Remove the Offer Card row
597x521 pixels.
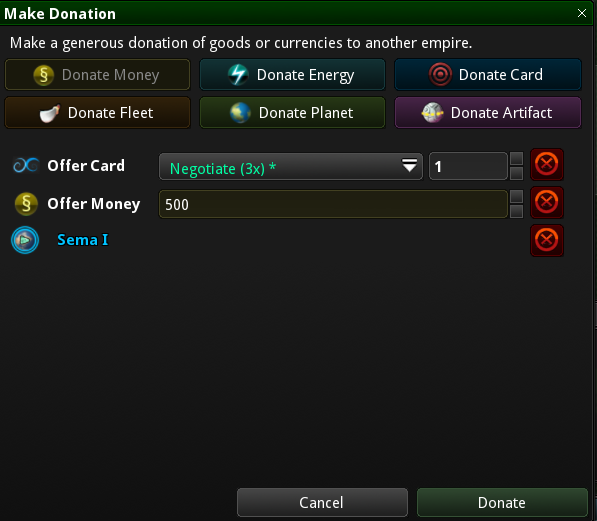click(x=547, y=165)
